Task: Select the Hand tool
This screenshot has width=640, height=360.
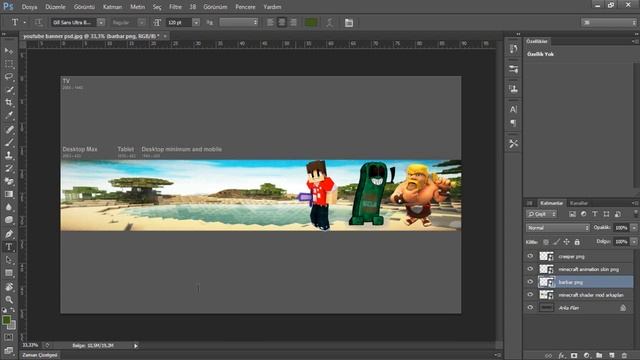Action: 9,287
